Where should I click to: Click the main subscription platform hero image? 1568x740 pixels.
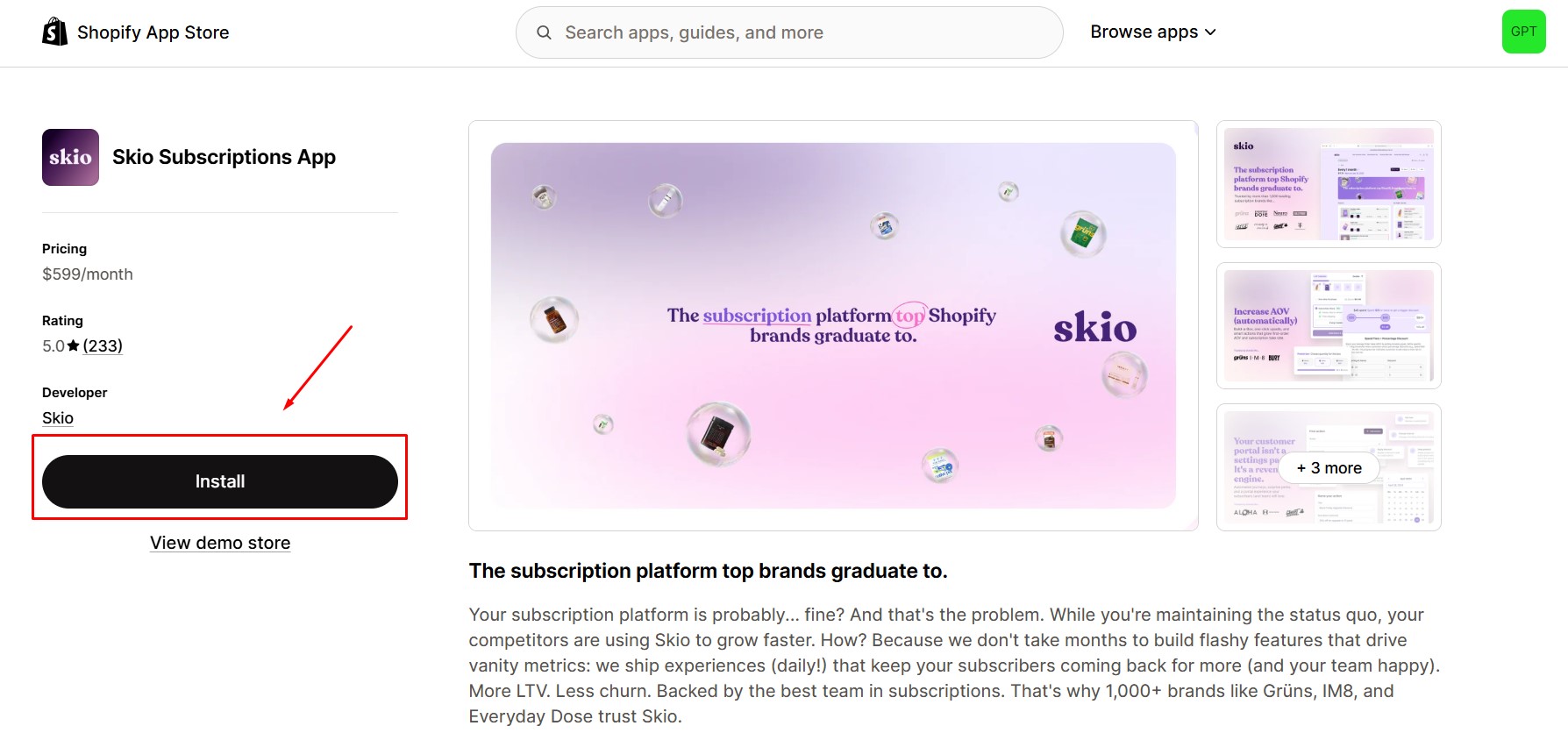click(832, 325)
